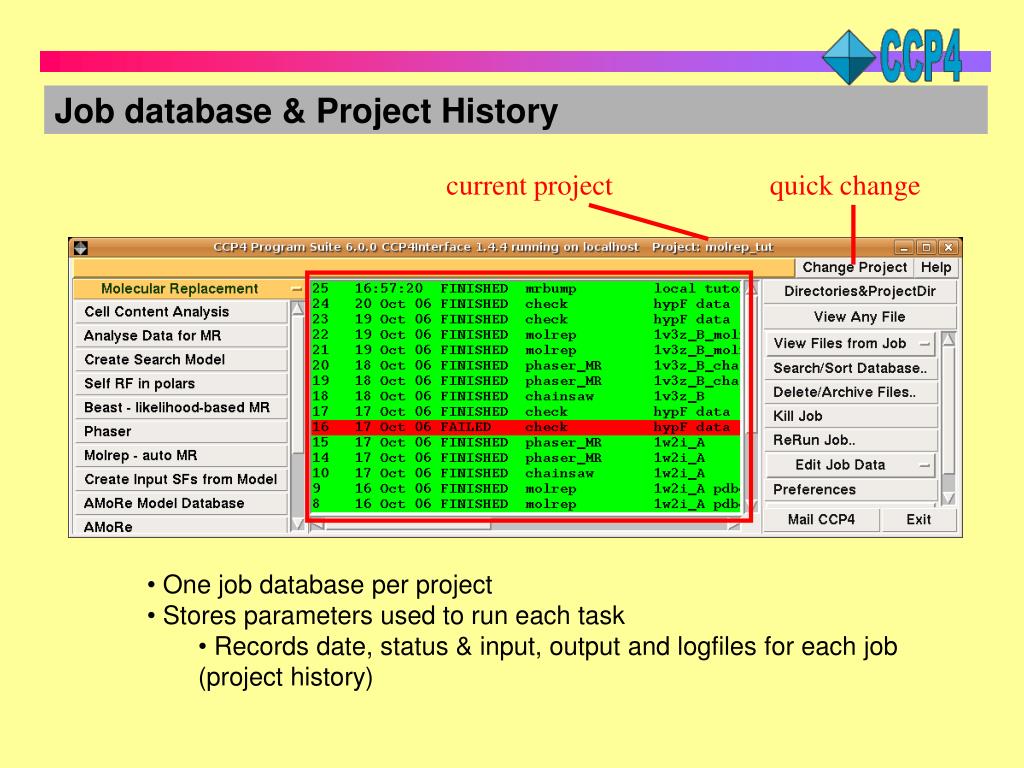
Task: Pick job 15 phaser_MR 1w2i_A
Action: pyautogui.click(x=526, y=443)
